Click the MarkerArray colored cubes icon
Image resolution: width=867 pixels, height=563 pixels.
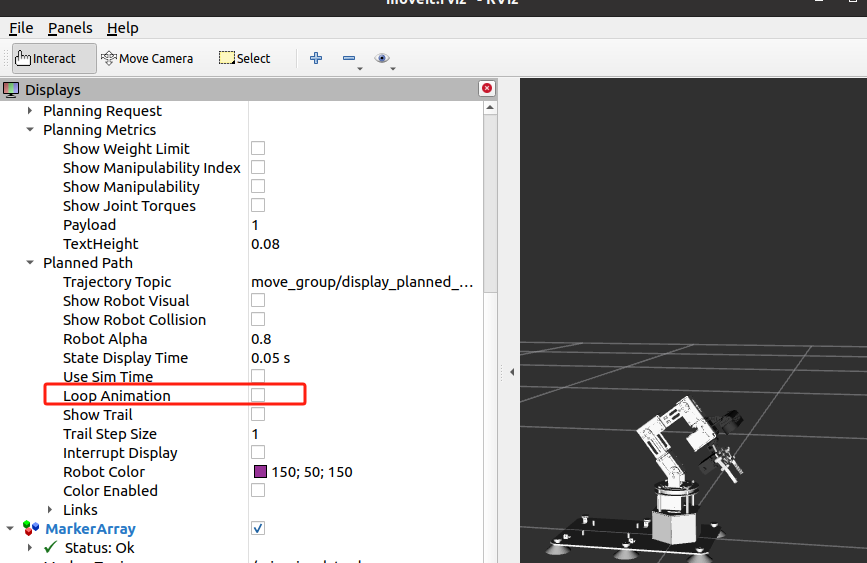click(31, 528)
